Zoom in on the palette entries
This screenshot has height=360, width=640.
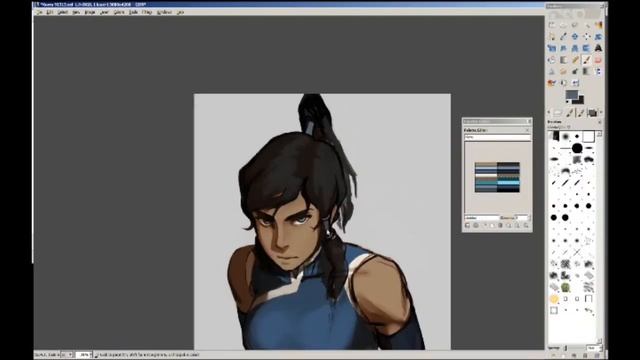[518, 225]
